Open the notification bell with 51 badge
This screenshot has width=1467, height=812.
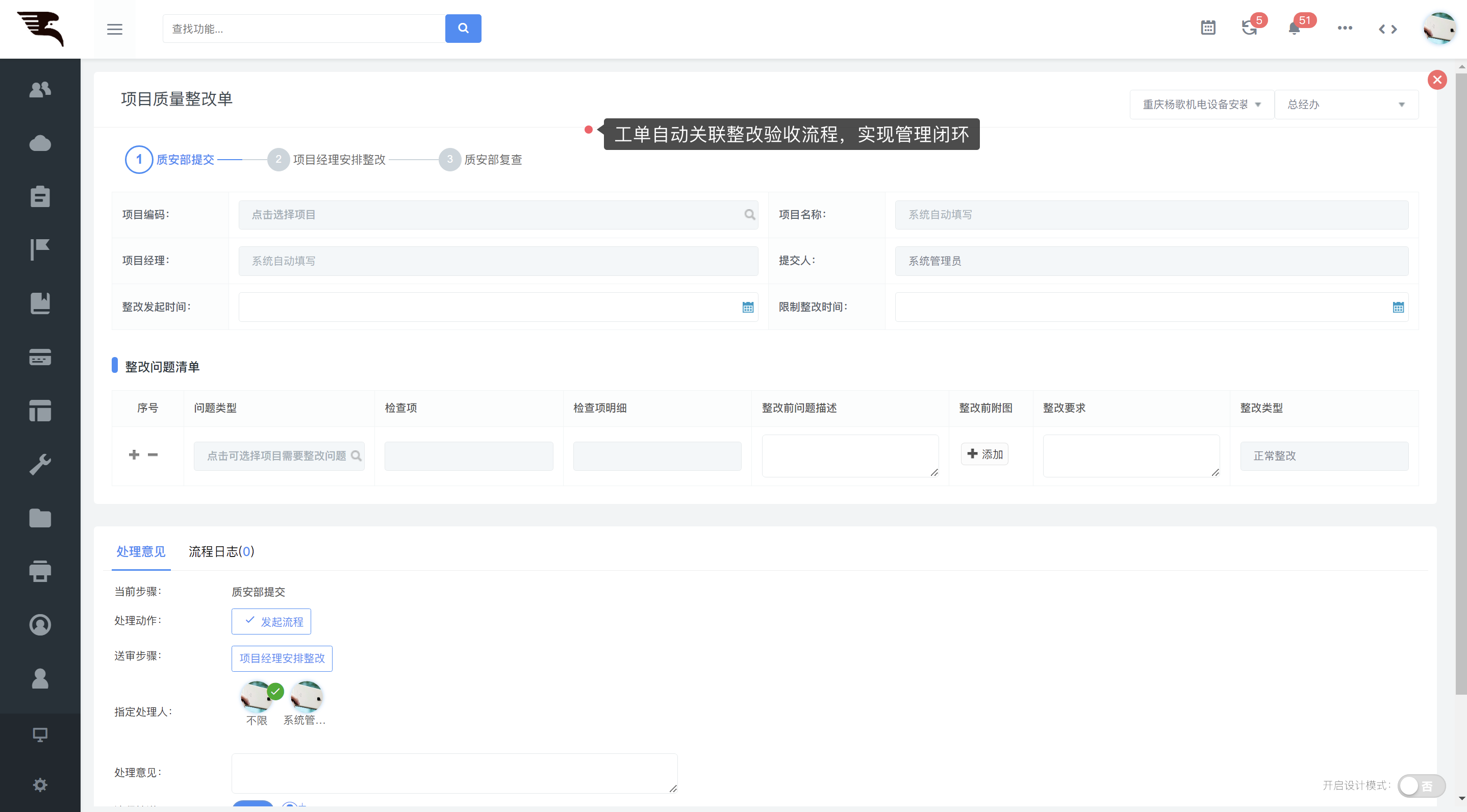pyautogui.click(x=1294, y=28)
